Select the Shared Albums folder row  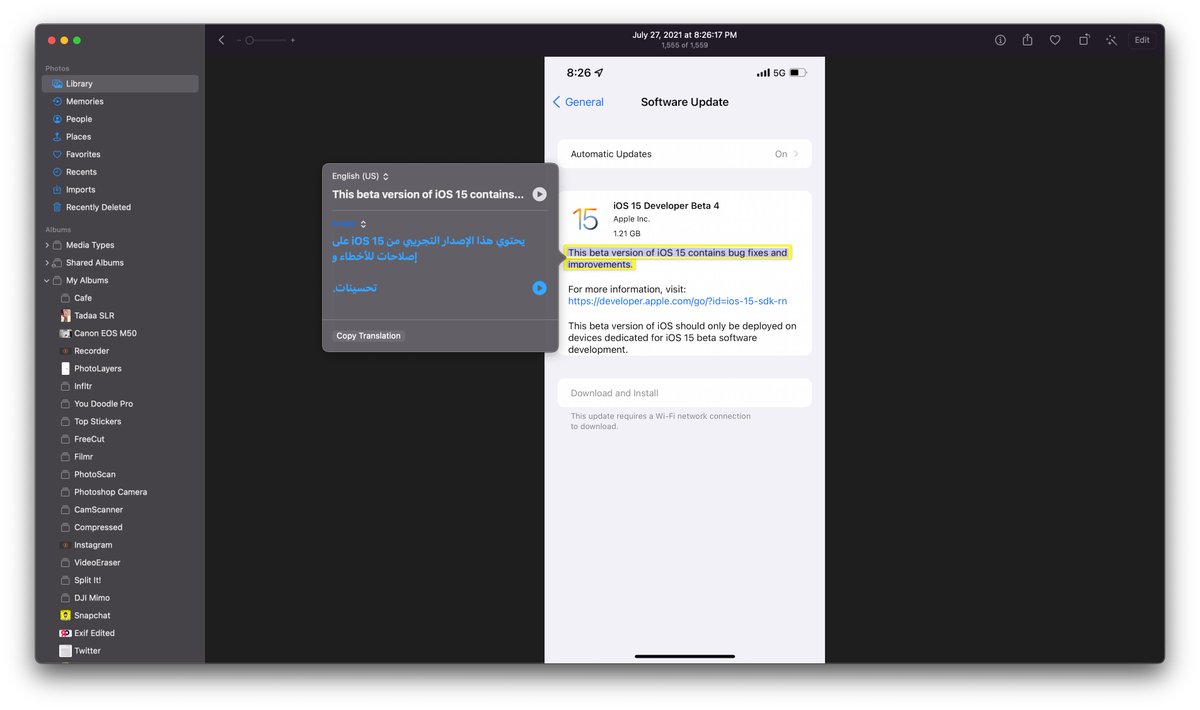tap(120, 263)
